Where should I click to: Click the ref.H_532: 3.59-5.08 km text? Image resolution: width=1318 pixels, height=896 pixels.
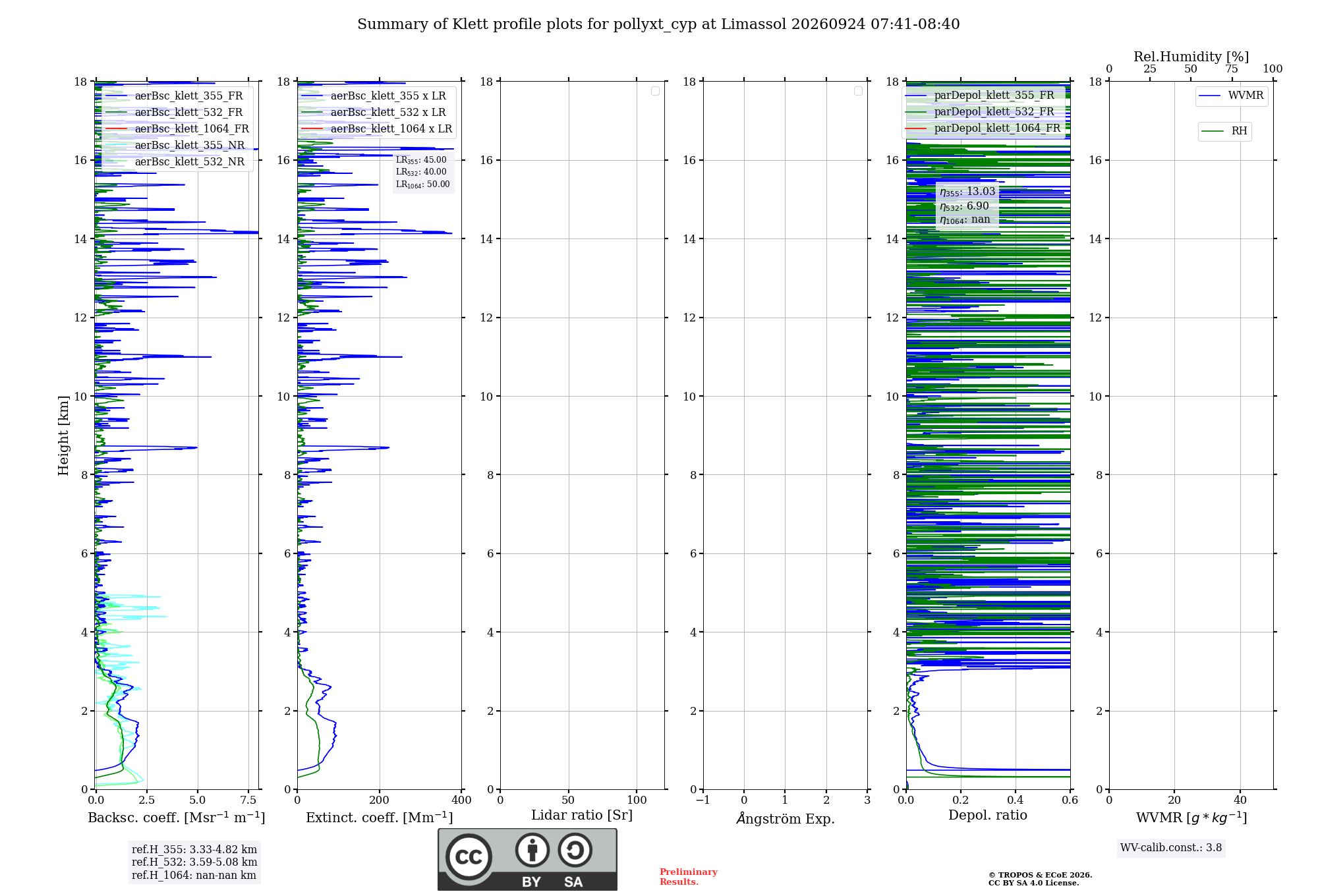(x=194, y=862)
